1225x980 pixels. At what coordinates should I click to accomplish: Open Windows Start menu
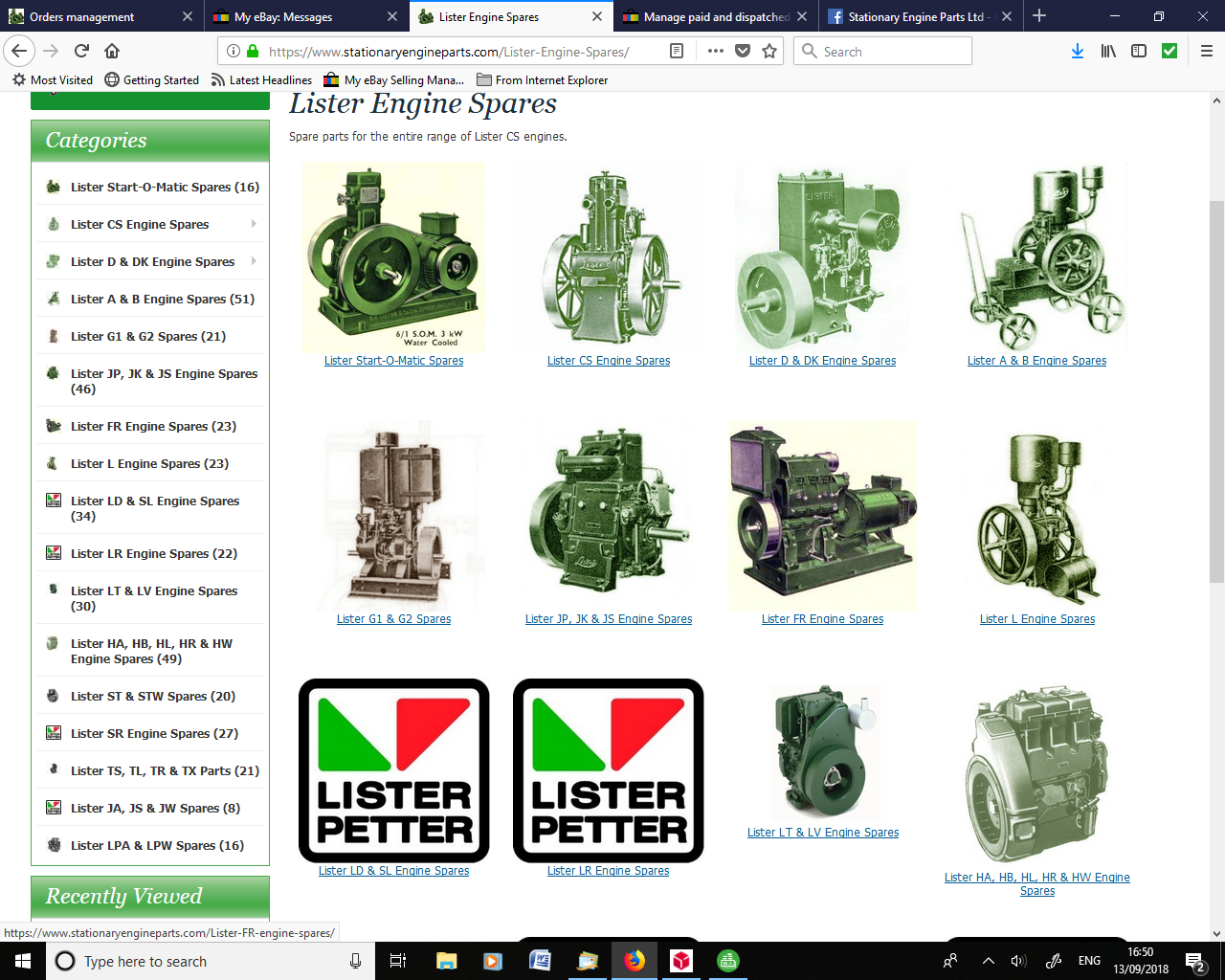point(23,961)
